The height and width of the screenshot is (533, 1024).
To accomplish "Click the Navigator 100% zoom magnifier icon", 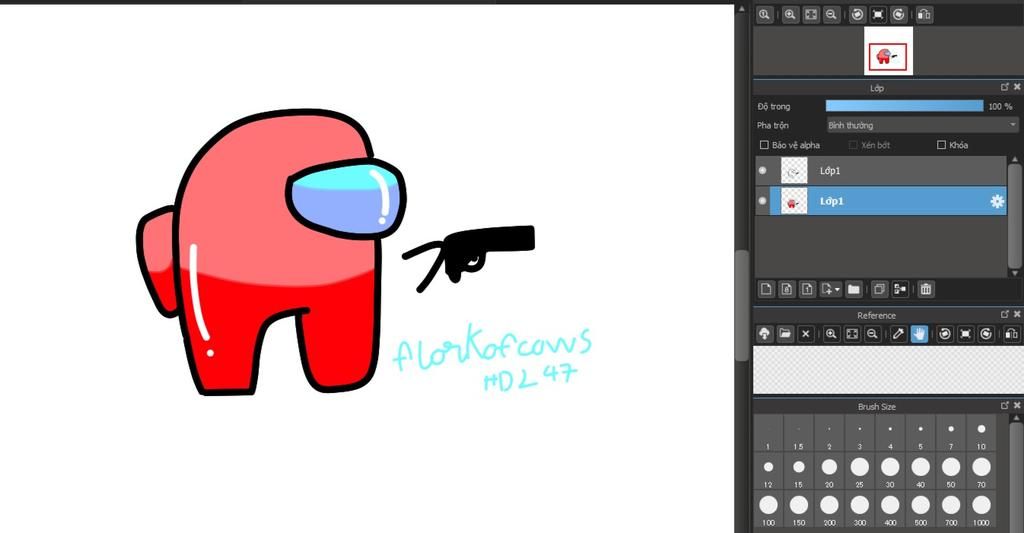I will pyautogui.click(x=764, y=14).
